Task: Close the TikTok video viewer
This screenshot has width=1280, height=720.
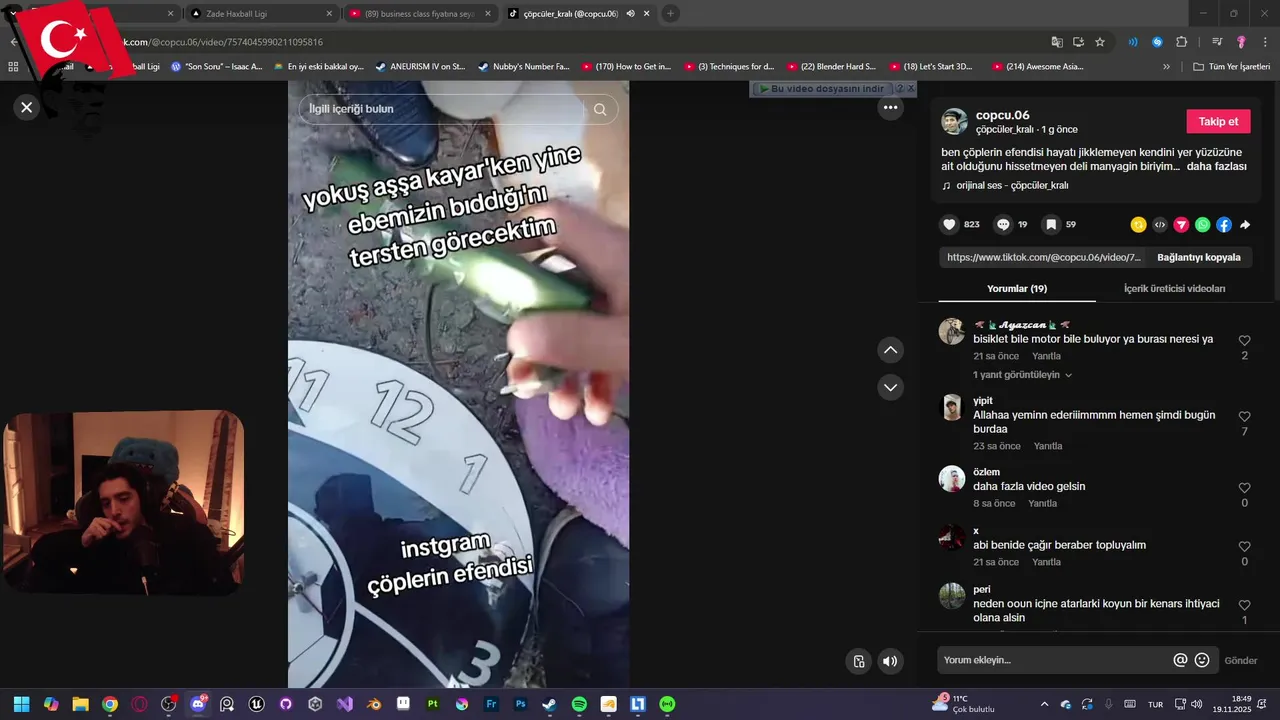Action: coord(27,107)
